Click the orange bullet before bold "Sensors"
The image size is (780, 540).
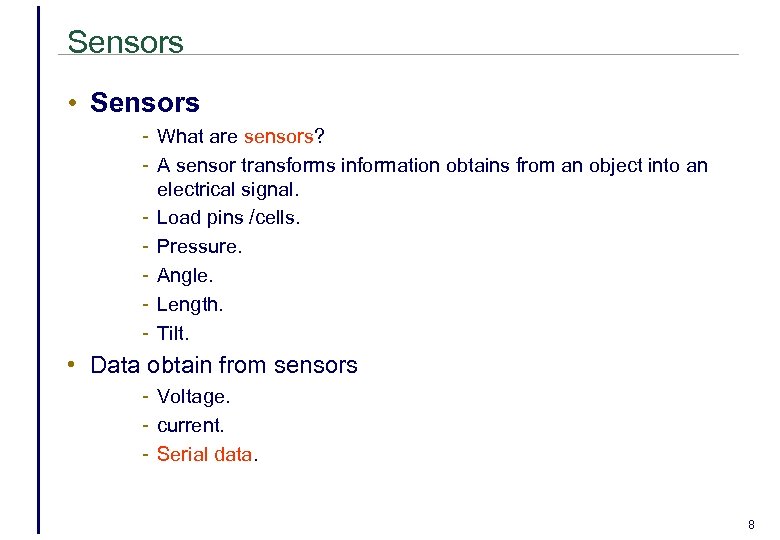point(74,103)
